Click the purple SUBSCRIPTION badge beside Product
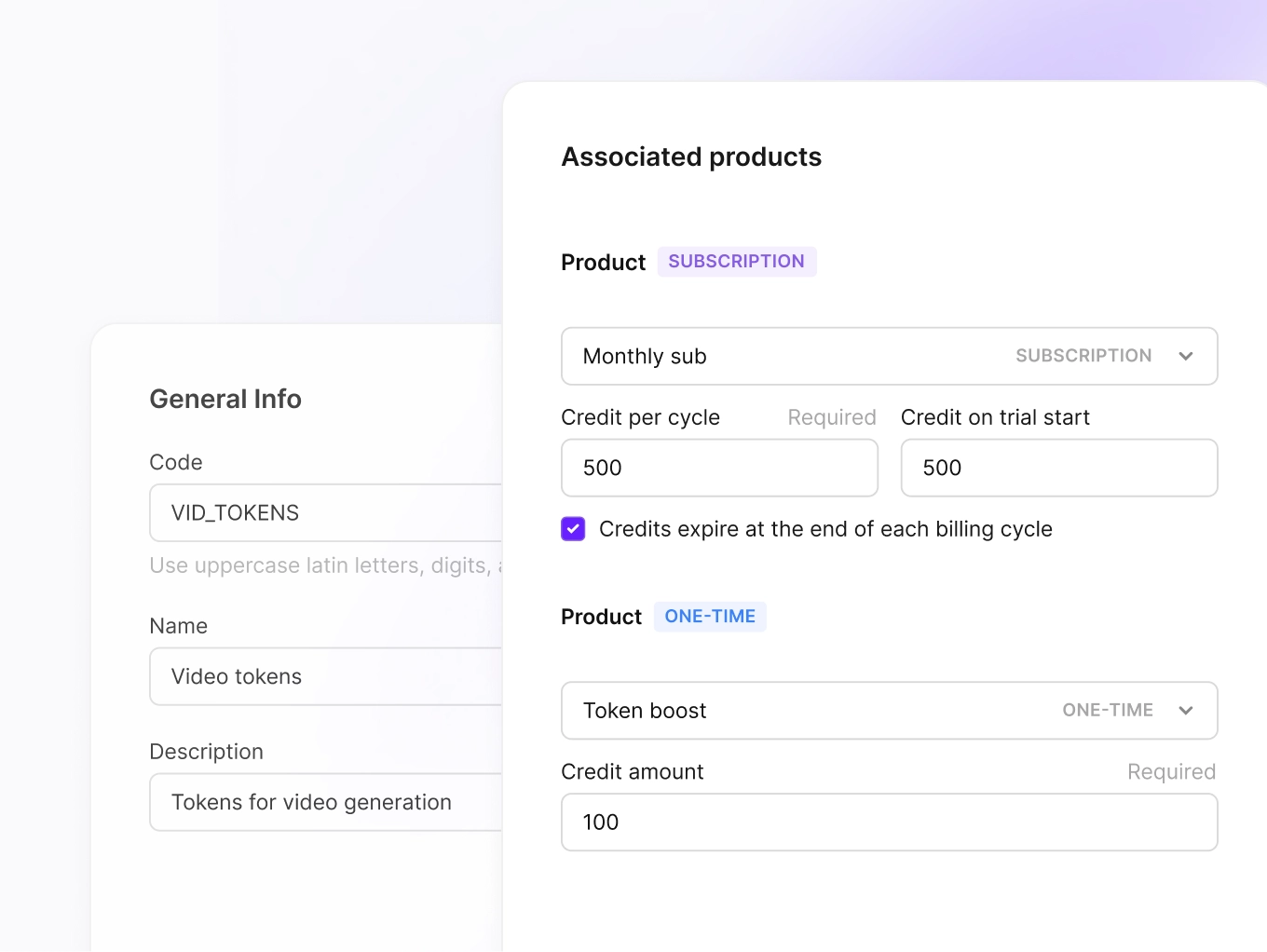 click(737, 262)
